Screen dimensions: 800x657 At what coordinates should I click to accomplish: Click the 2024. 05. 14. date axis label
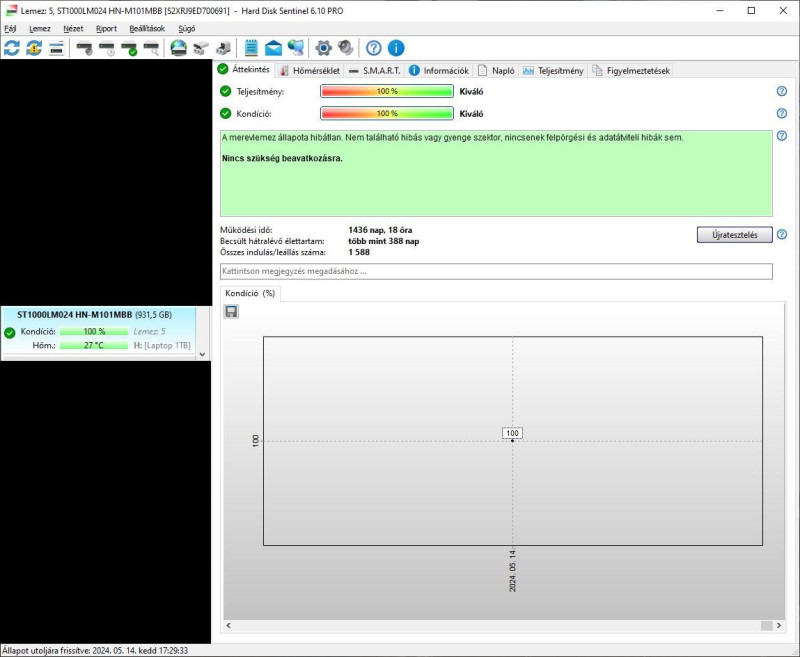513,571
